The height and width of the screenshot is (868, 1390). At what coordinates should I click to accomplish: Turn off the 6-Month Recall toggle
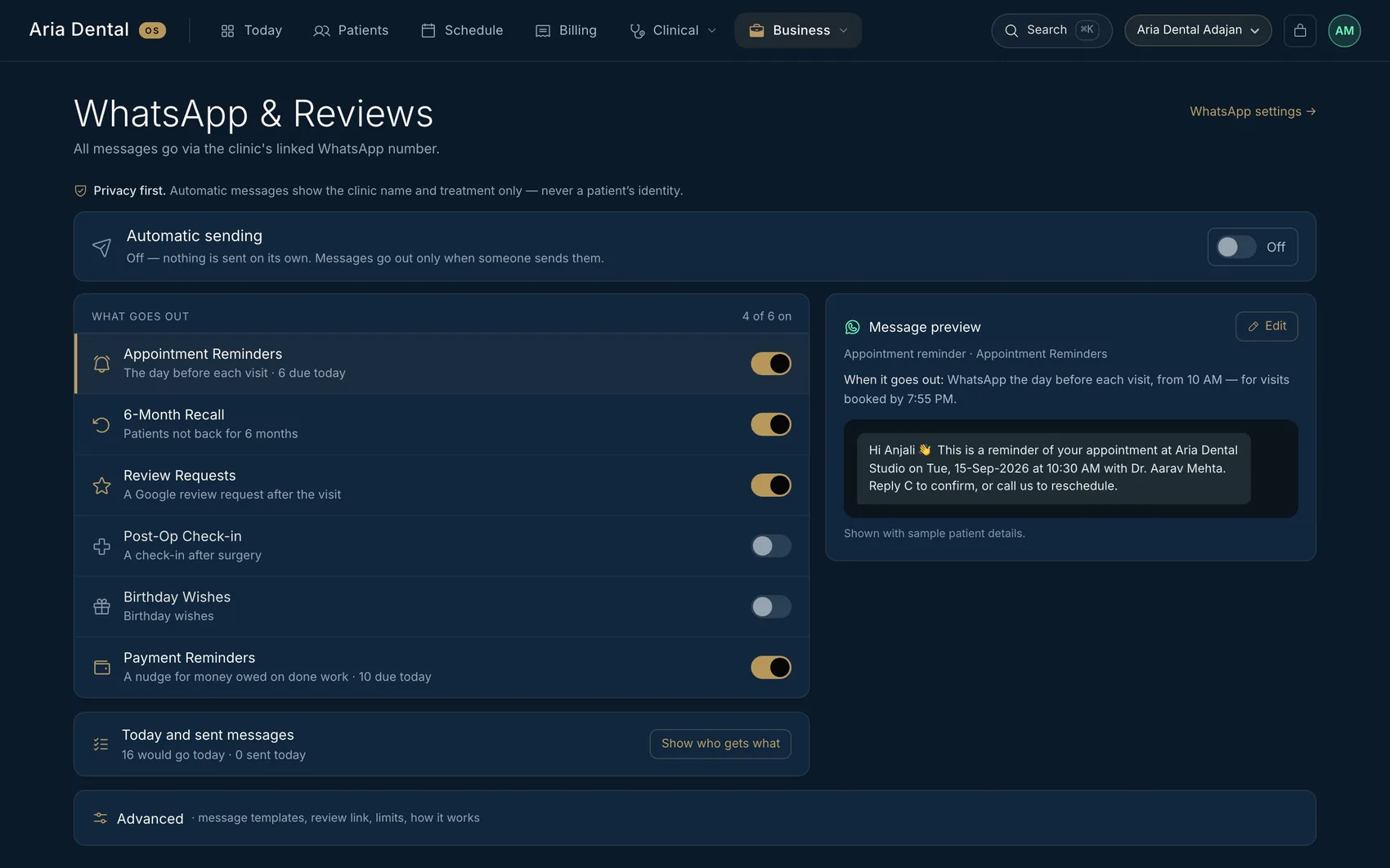[x=771, y=424]
